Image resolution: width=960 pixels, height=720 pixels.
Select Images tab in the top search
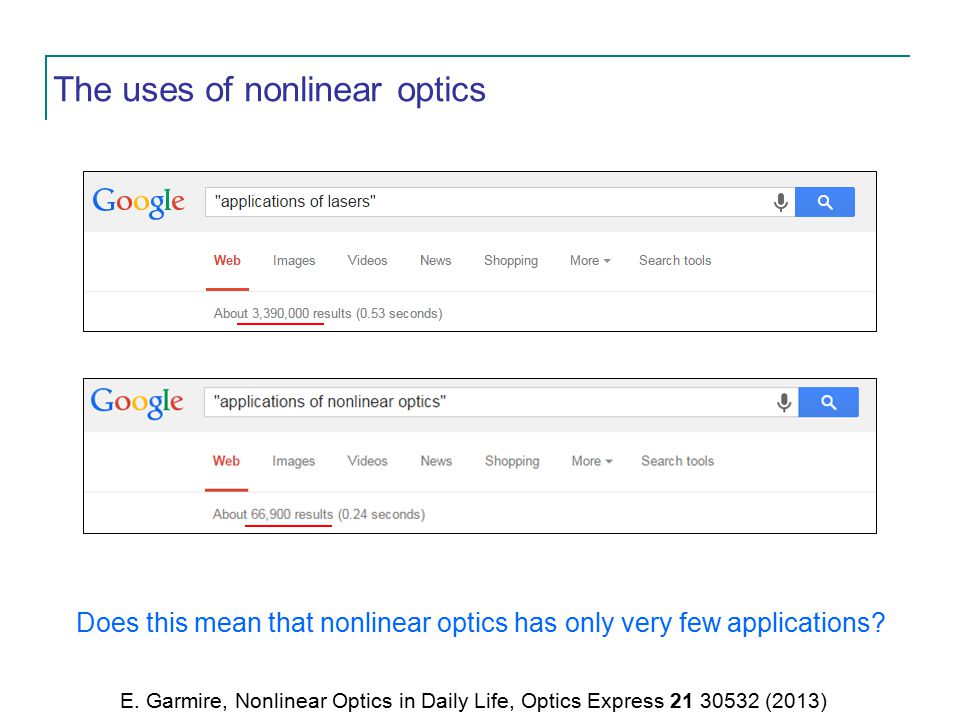tap(294, 261)
